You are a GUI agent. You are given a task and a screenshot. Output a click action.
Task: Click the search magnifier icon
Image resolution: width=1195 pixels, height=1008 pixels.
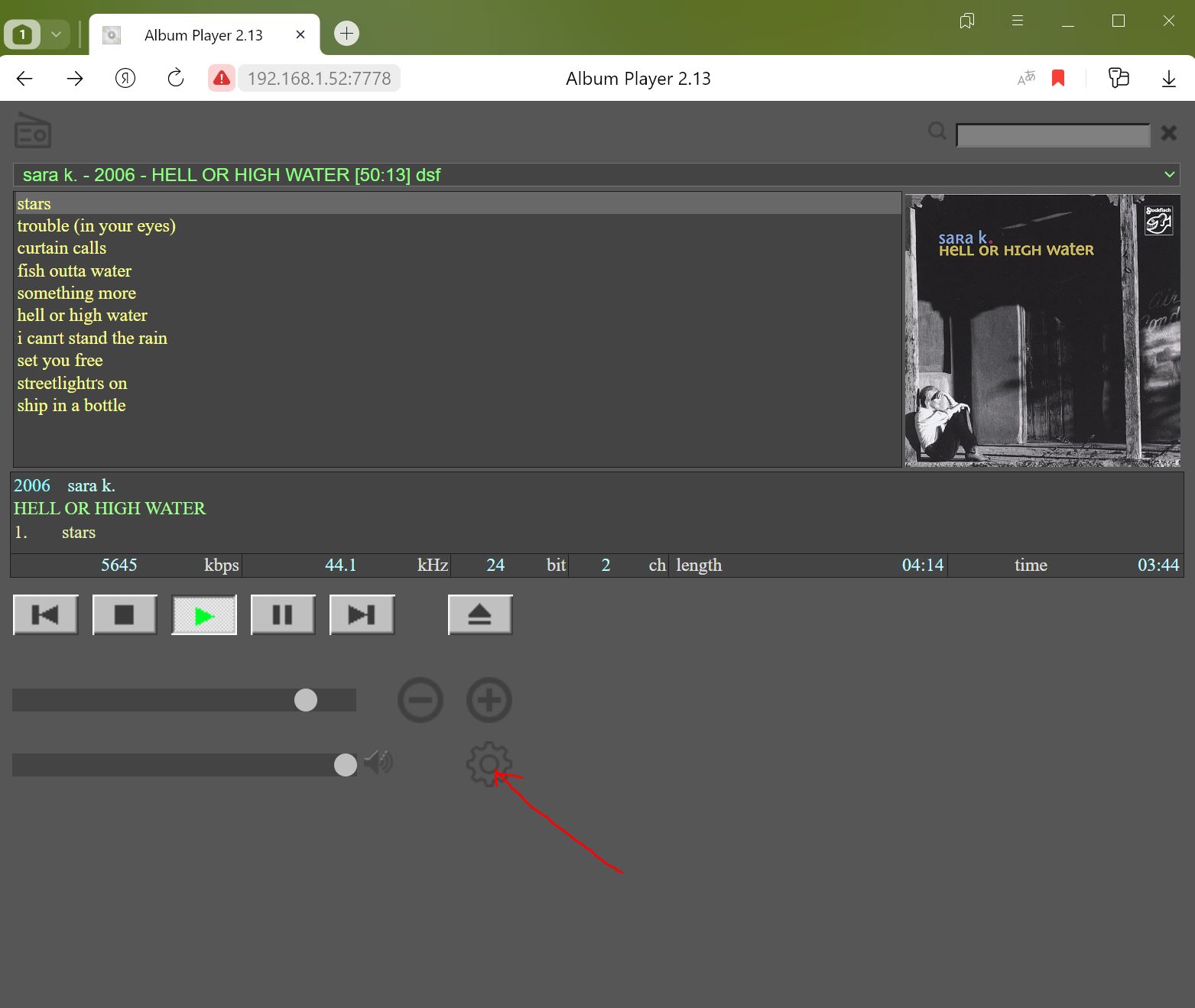pyautogui.click(x=937, y=131)
